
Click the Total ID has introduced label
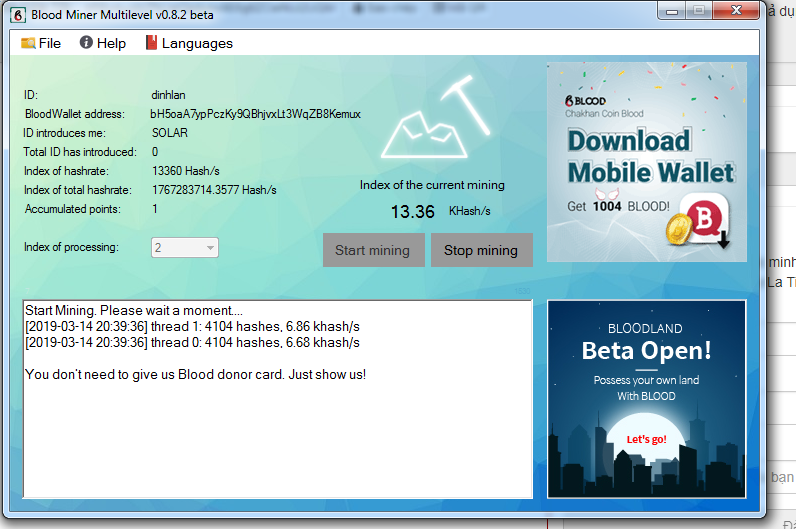(x=80, y=152)
